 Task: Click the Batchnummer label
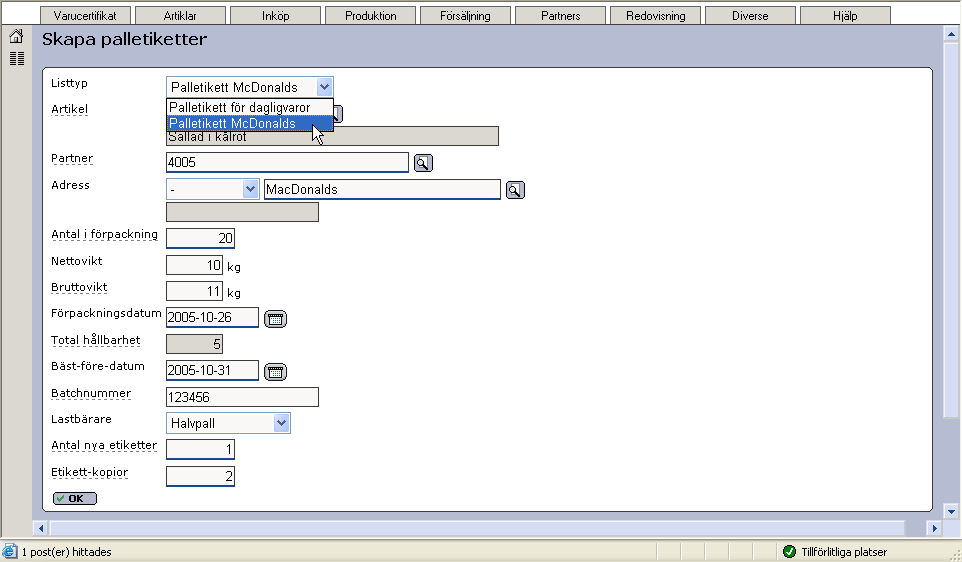coord(91,393)
